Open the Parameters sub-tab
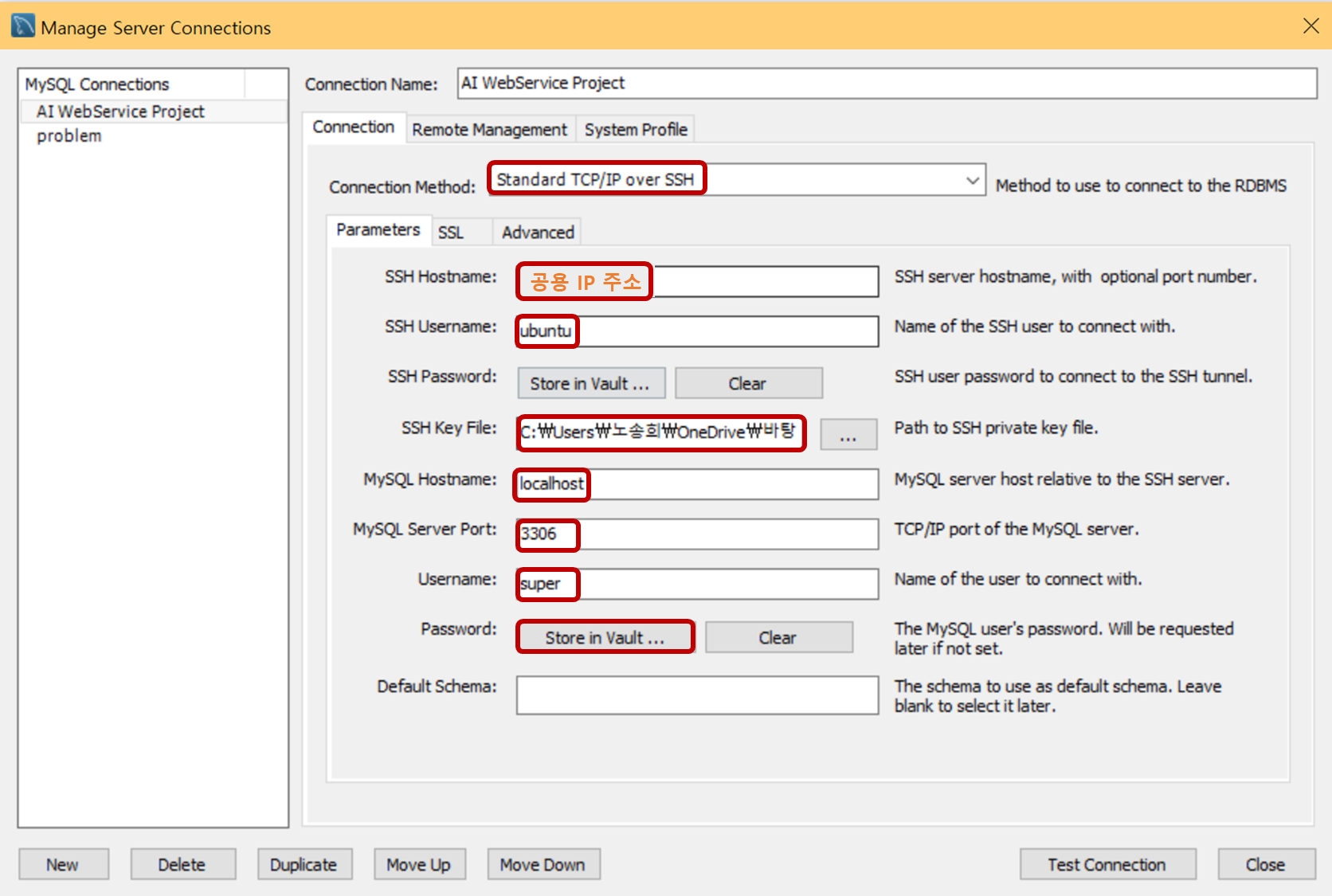The width and height of the screenshot is (1332, 896). click(378, 230)
